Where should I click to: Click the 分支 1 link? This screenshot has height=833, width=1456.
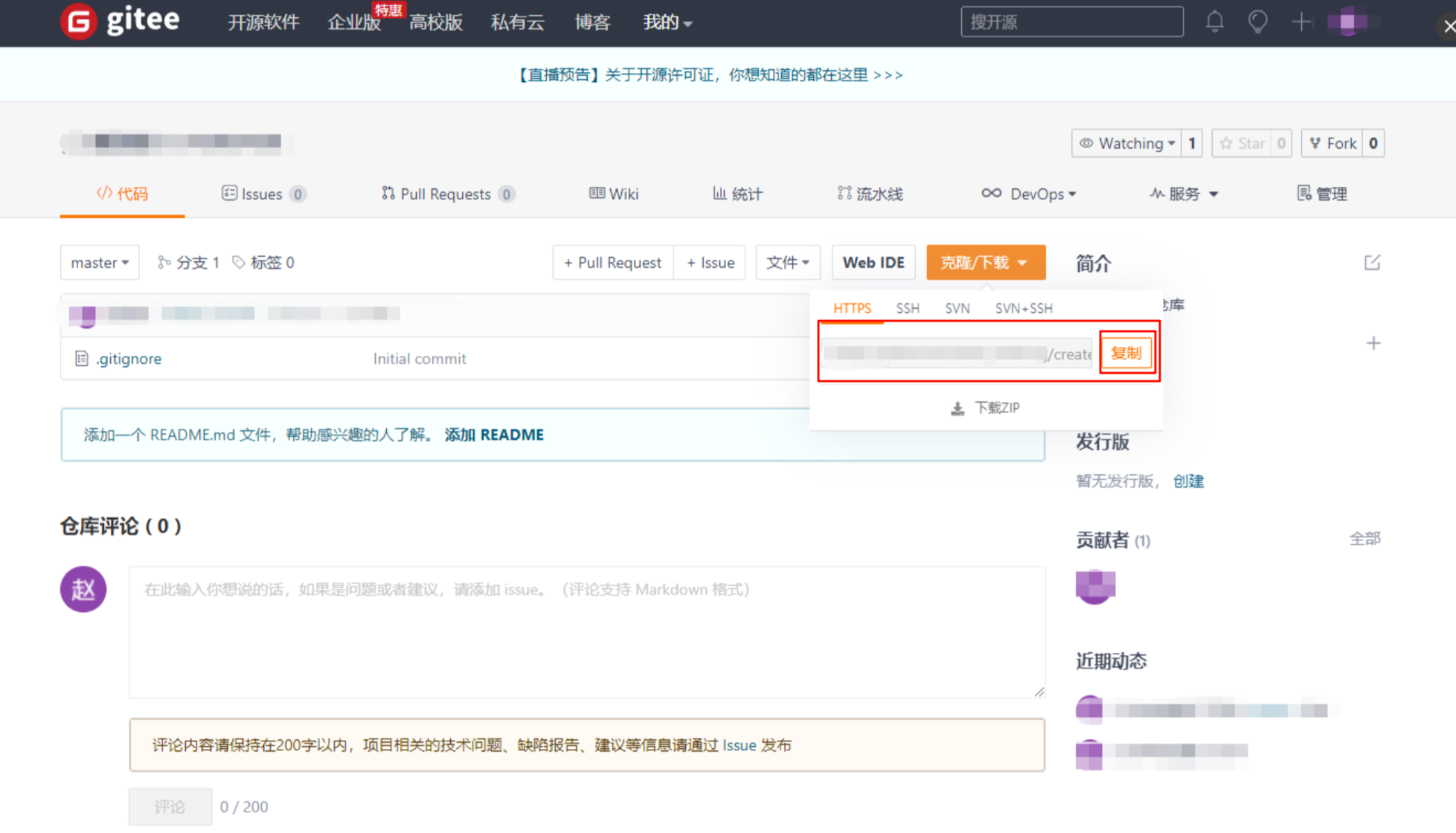click(188, 263)
